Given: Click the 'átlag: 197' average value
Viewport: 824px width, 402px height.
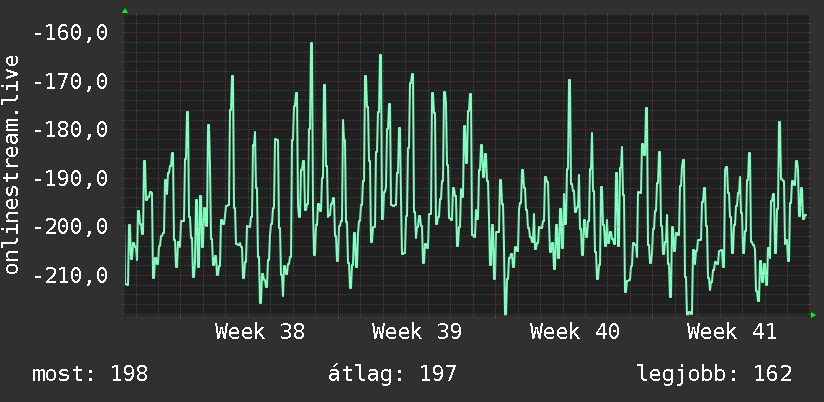Looking at the screenshot, I should 392,374.
